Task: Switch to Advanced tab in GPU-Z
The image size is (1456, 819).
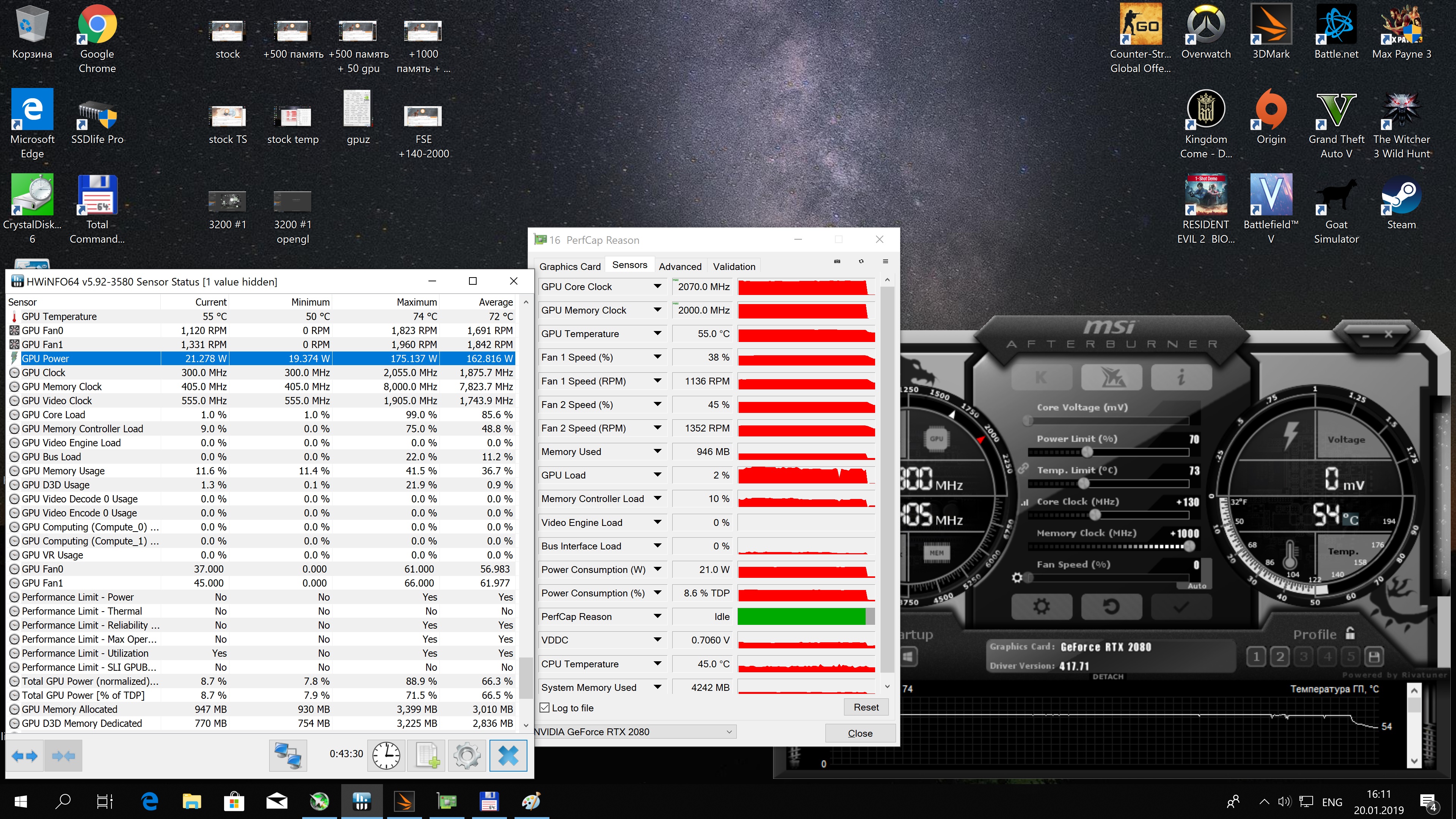Action: click(x=679, y=266)
